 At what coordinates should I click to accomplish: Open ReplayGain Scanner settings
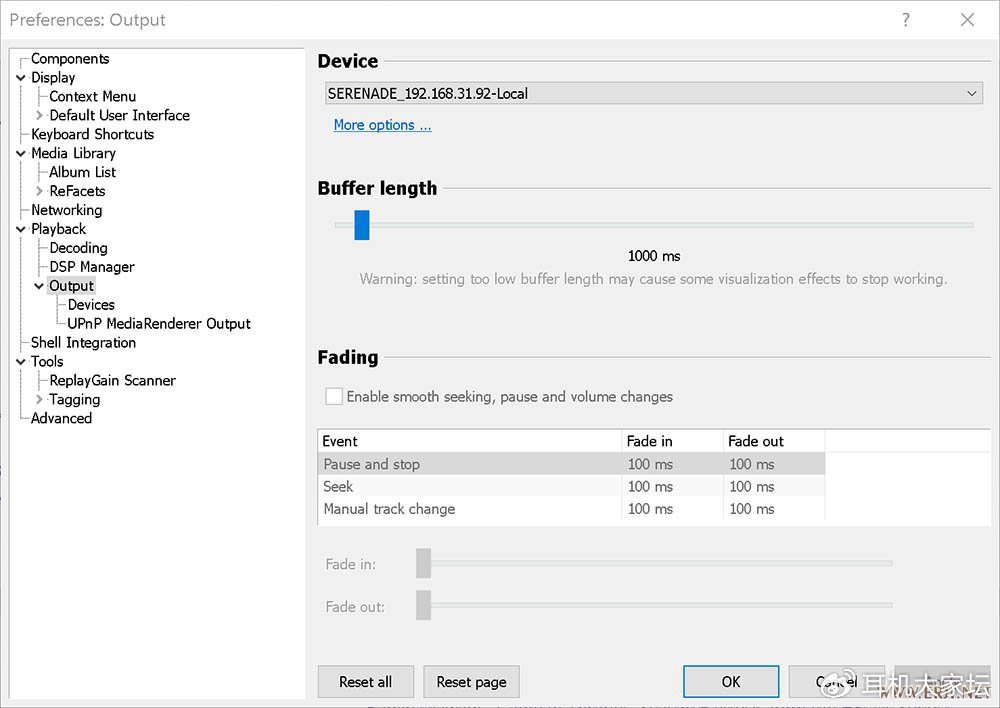pyautogui.click(x=112, y=381)
